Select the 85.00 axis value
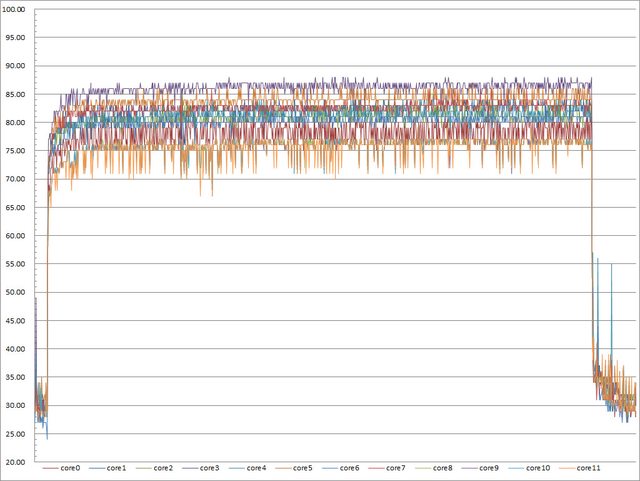The image size is (640, 481). (x=17, y=95)
